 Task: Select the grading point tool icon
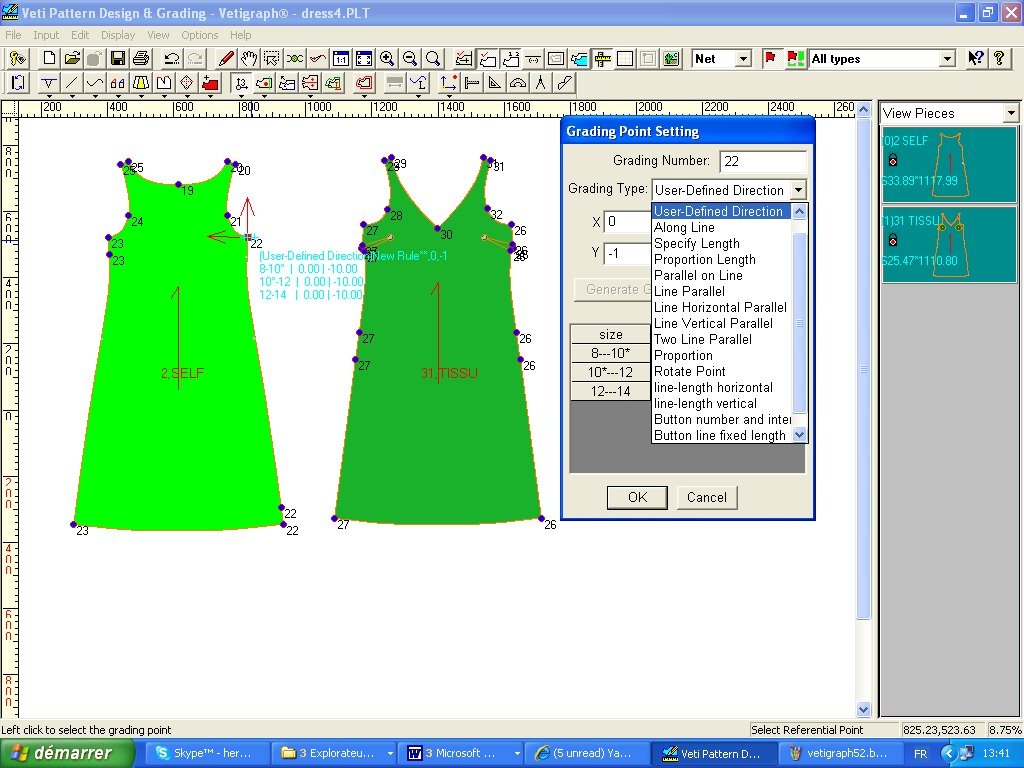click(241, 83)
